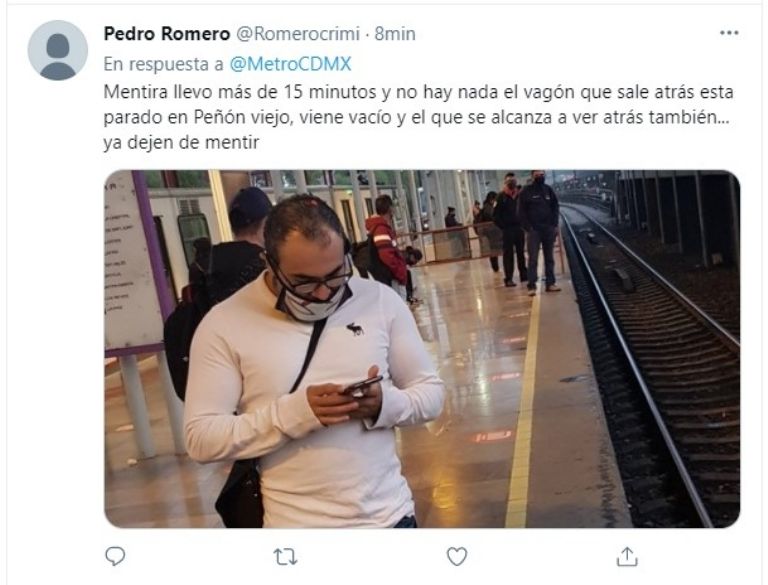
Task: Click the tweet text starting with Mentira
Action: [418, 117]
